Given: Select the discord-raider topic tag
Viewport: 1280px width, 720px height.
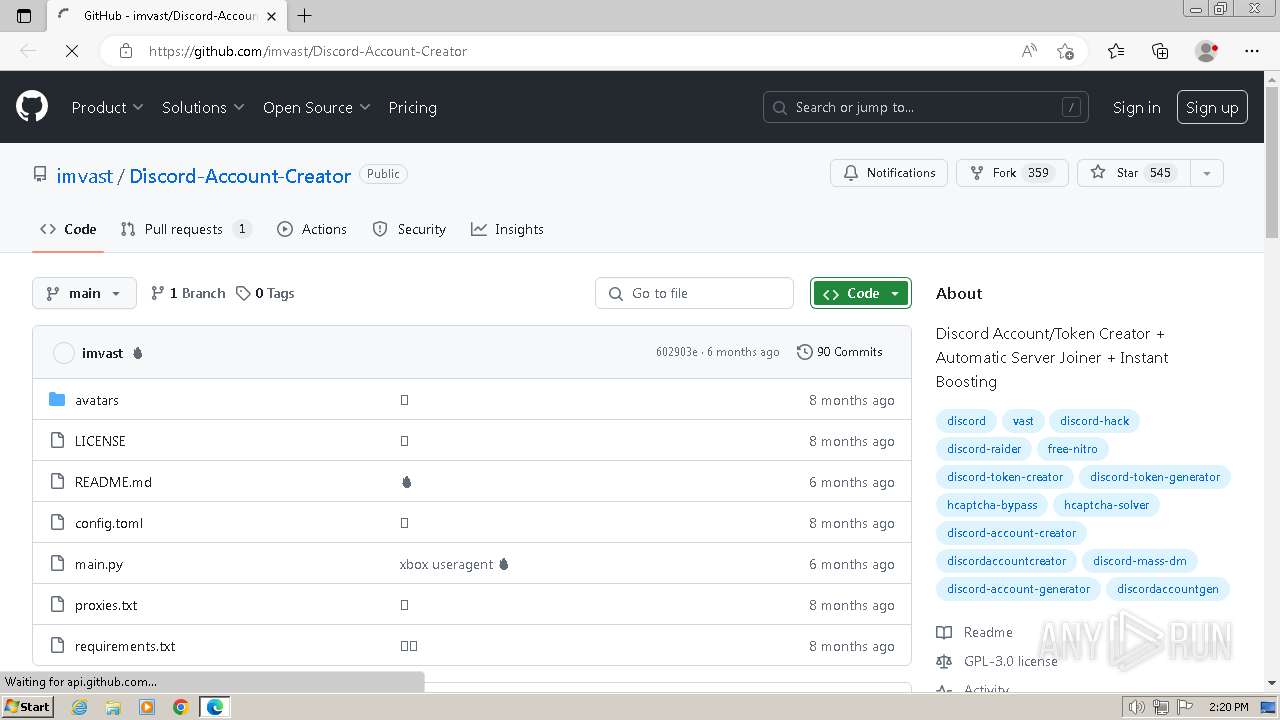Looking at the screenshot, I should point(984,449).
